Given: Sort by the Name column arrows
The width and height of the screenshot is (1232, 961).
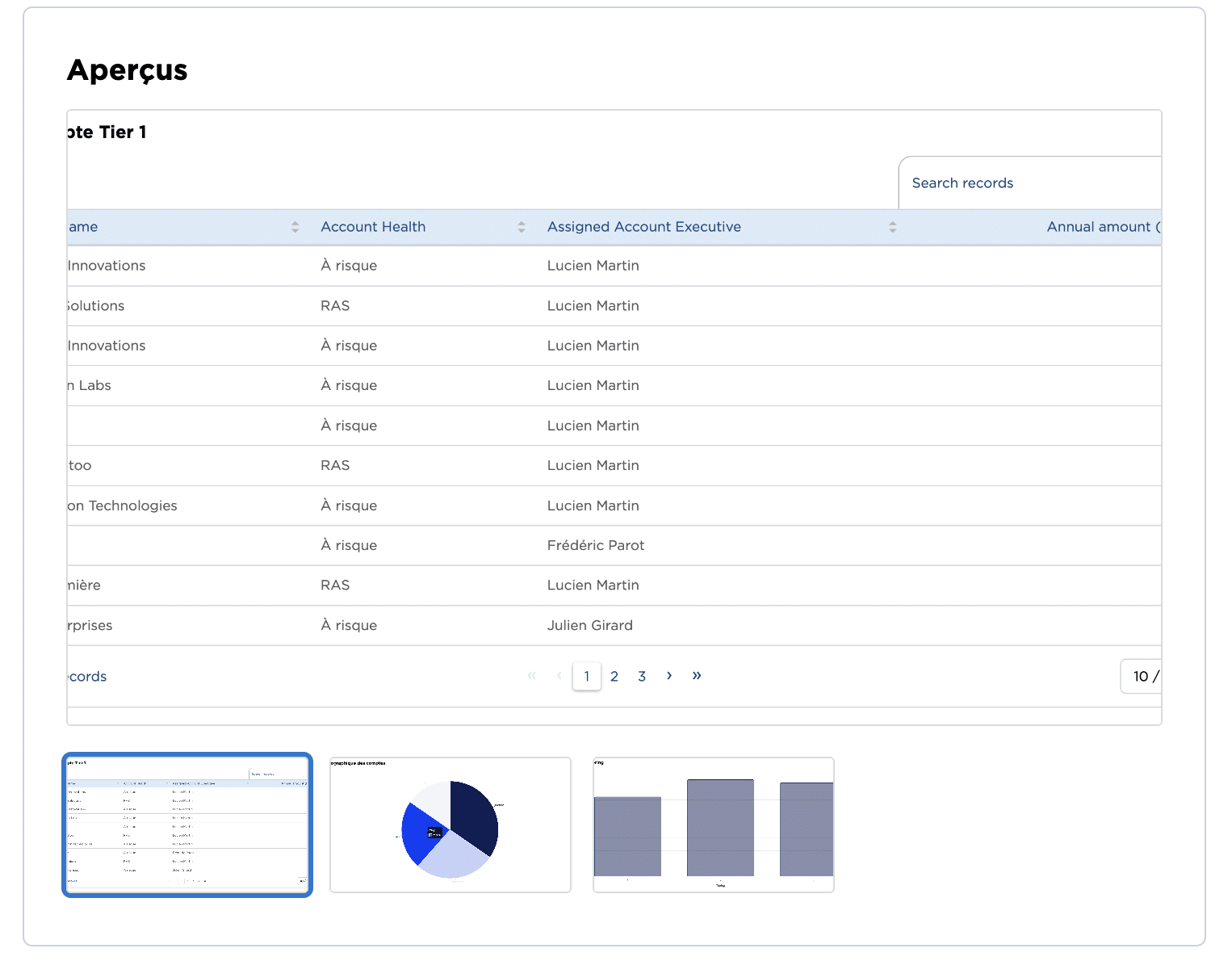Looking at the screenshot, I should point(295,227).
